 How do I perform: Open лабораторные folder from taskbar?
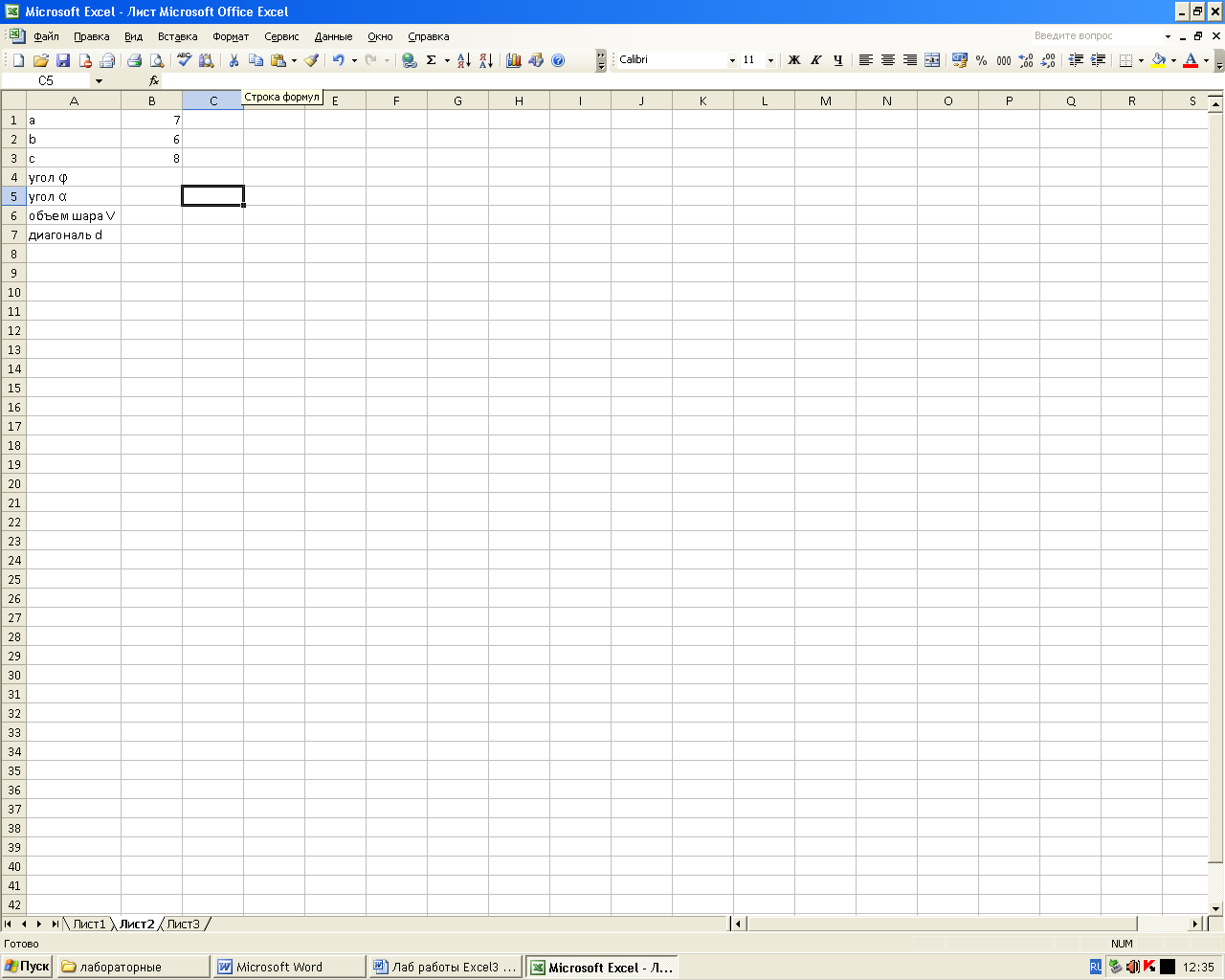[x=132, y=967]
